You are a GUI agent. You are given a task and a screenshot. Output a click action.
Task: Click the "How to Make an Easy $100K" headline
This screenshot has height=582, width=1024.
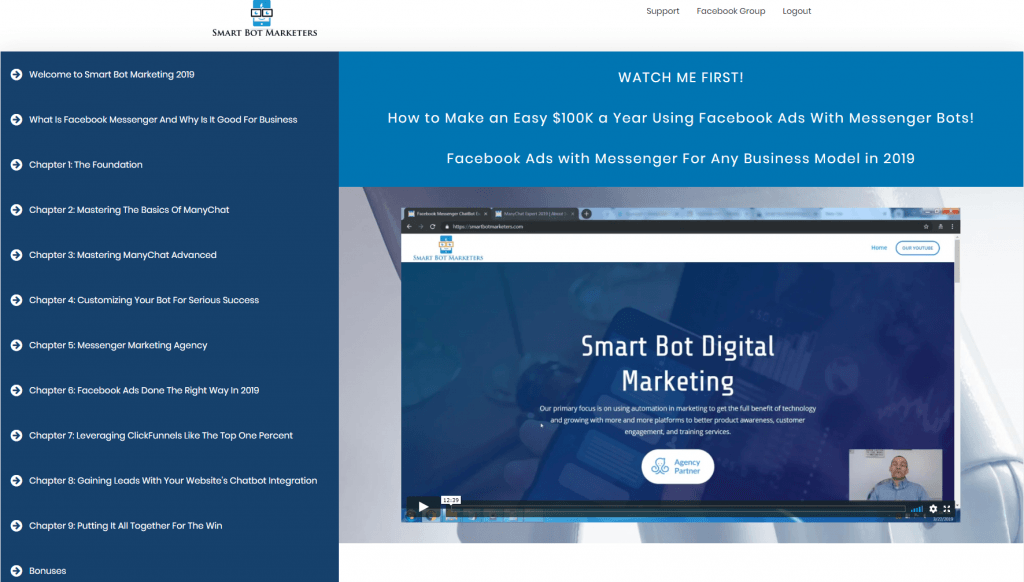[x=680, y=118]
